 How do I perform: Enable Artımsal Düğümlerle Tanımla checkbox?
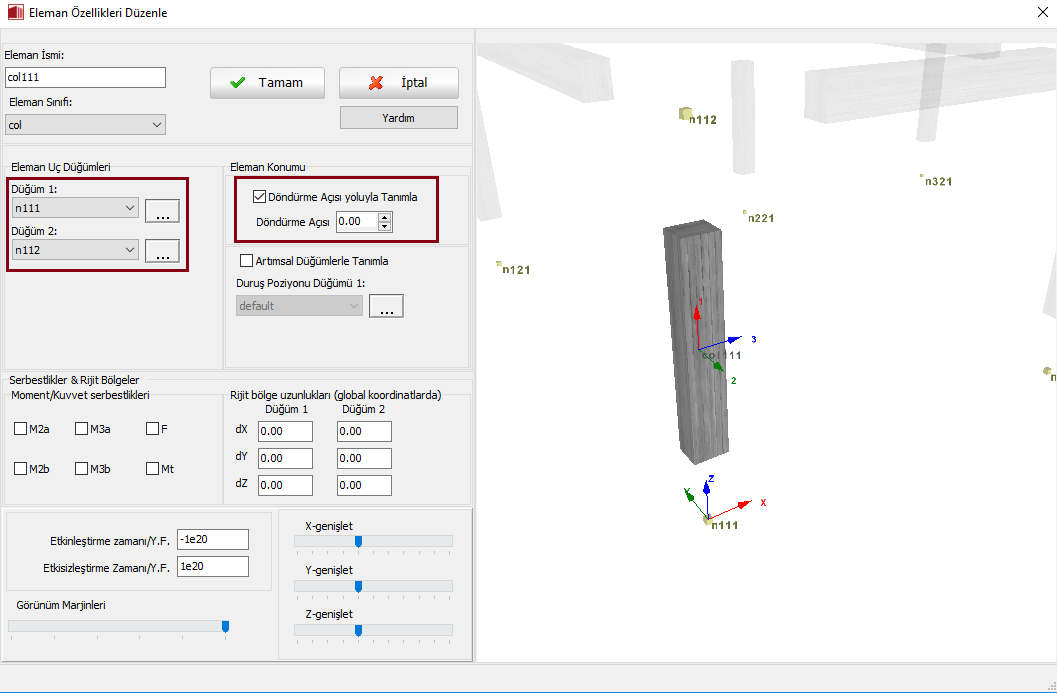(x=247, y=261)
